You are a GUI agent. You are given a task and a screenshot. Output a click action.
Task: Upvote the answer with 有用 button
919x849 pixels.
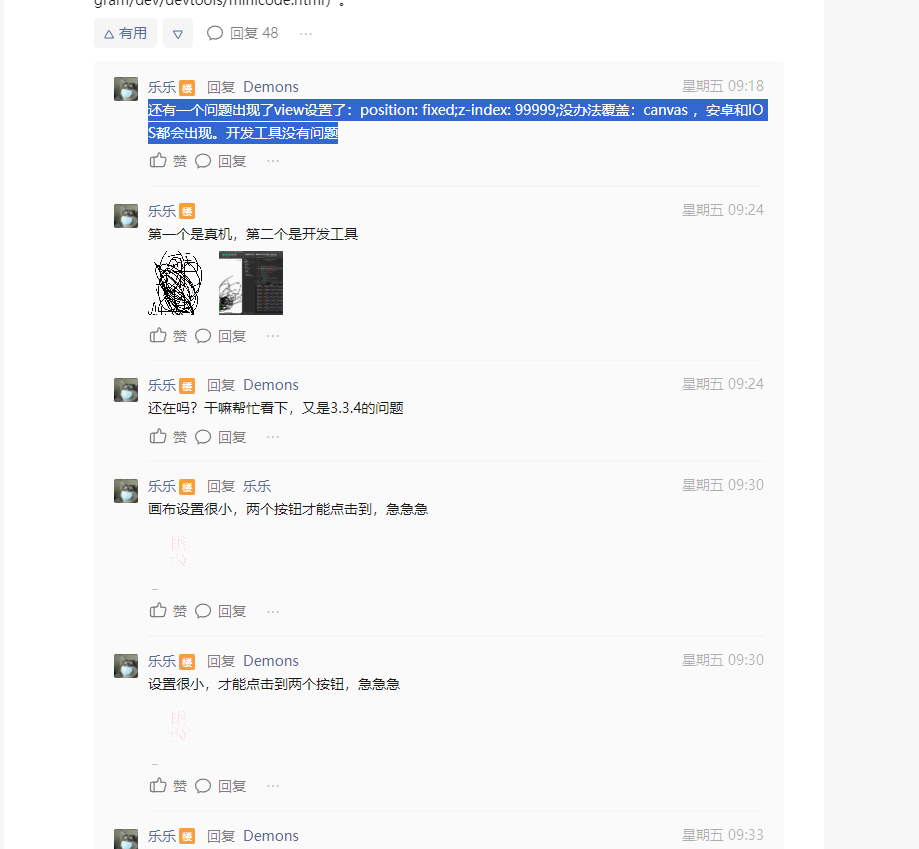[125, 33]
